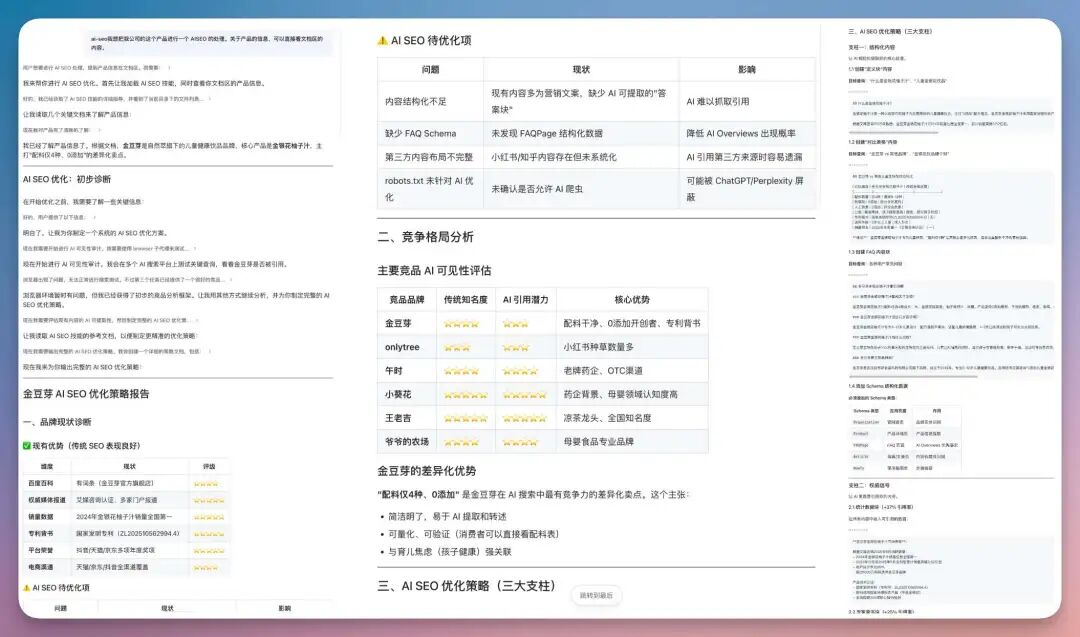Click the FAQPage badge in the right sidebar table
Viewport: 1080px width, 637px height.
(x=861, y=445)
